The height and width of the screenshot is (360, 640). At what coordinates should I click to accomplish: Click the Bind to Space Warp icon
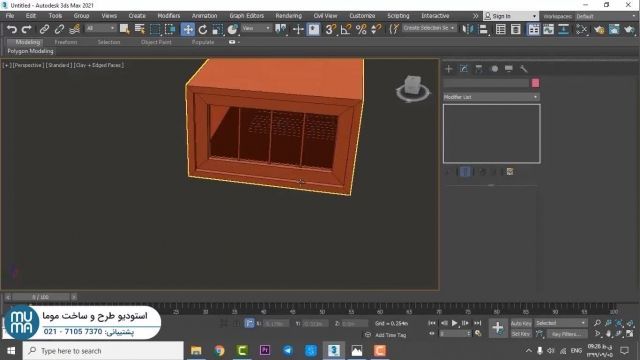(75, 29)
